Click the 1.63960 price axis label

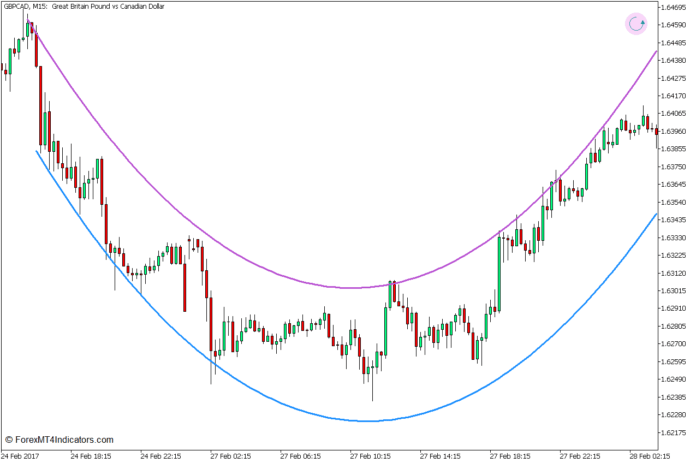[x=676, y=131]
